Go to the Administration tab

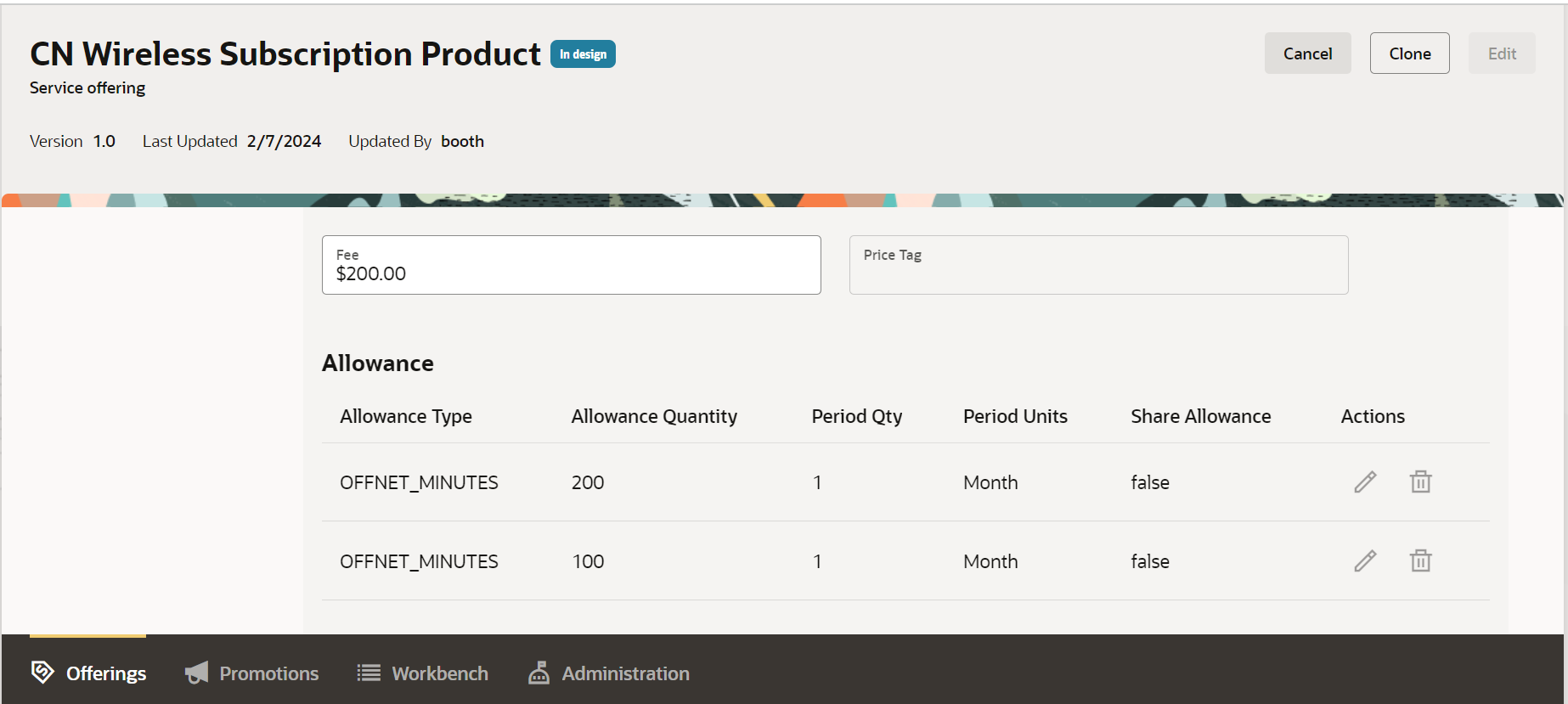tap(625, 673)
